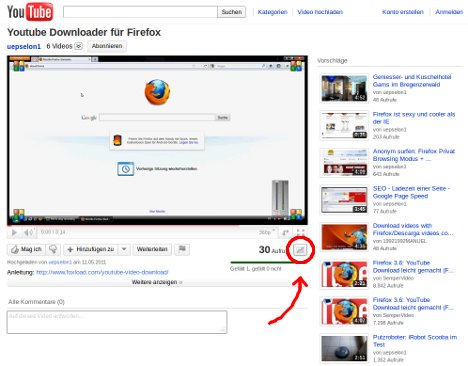Click the Suchen search button
The height and width of the screenshot is (366, 468).
tap(232, 12)
